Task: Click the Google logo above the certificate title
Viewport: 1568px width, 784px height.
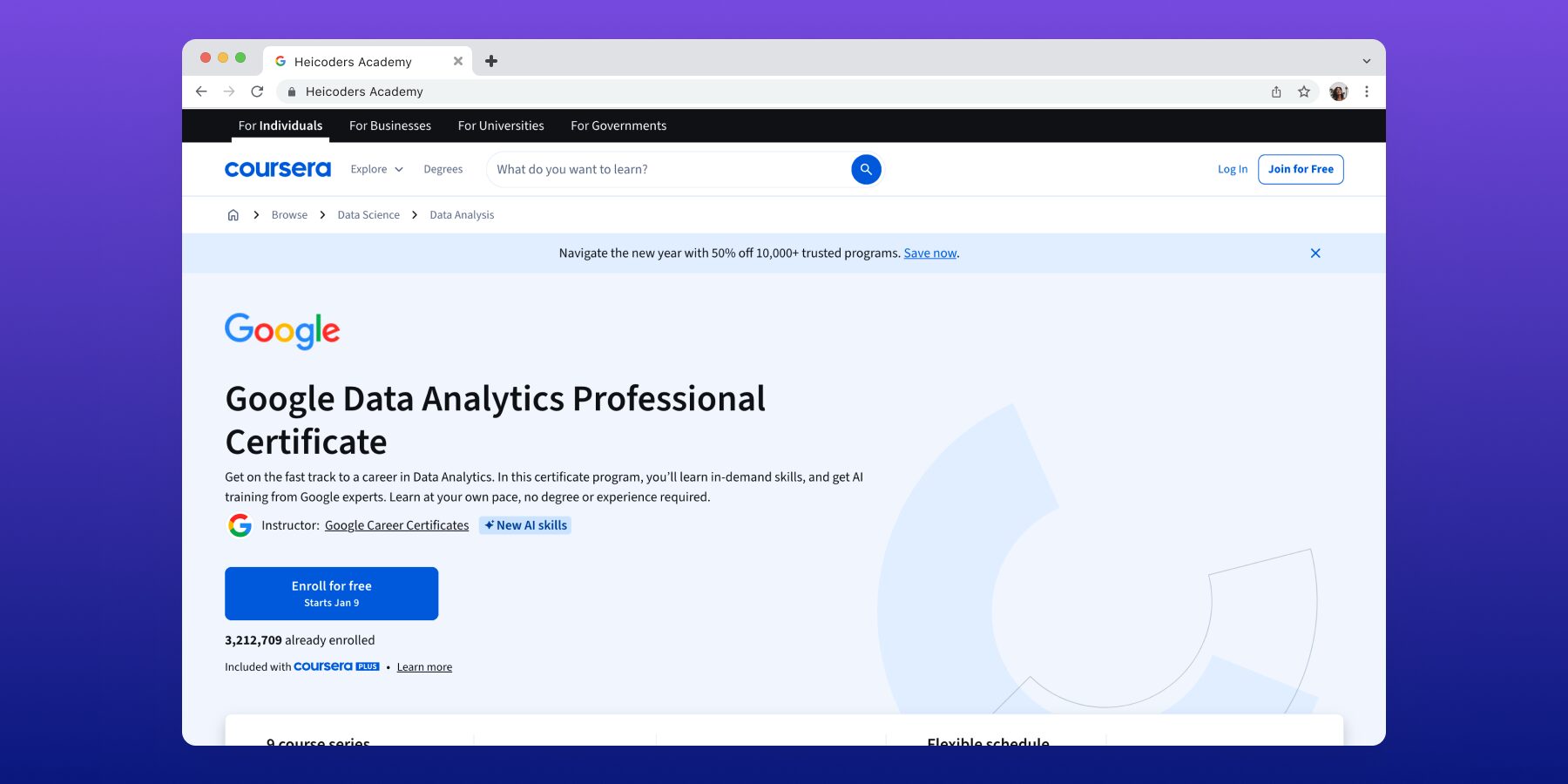Action: [280, 330]
